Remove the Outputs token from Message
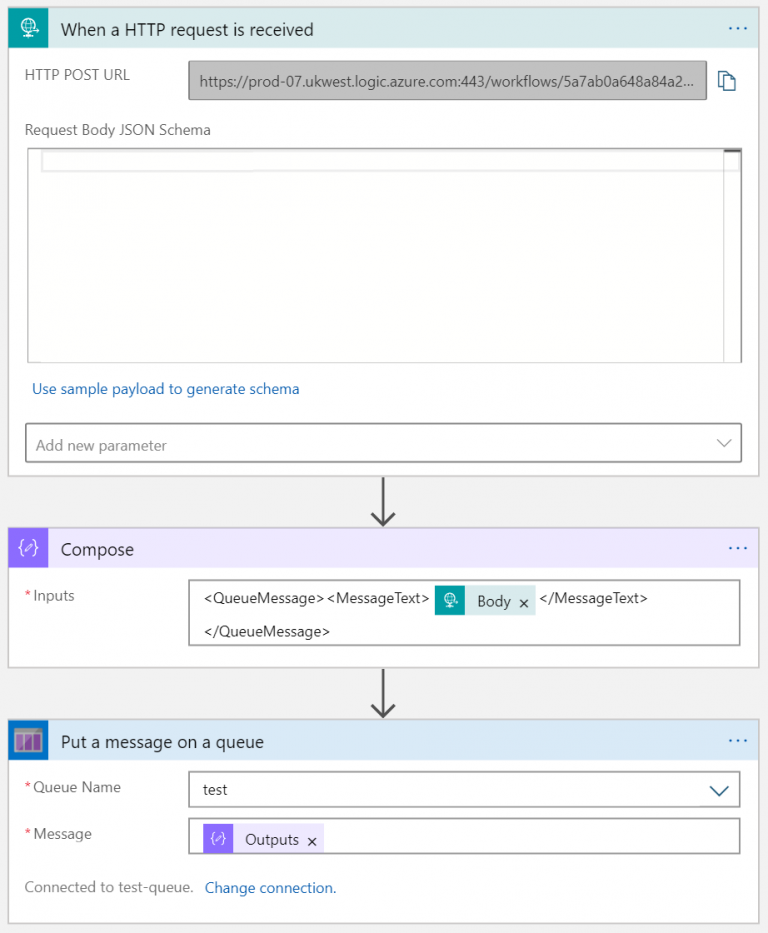 click(x=312, y=840)
